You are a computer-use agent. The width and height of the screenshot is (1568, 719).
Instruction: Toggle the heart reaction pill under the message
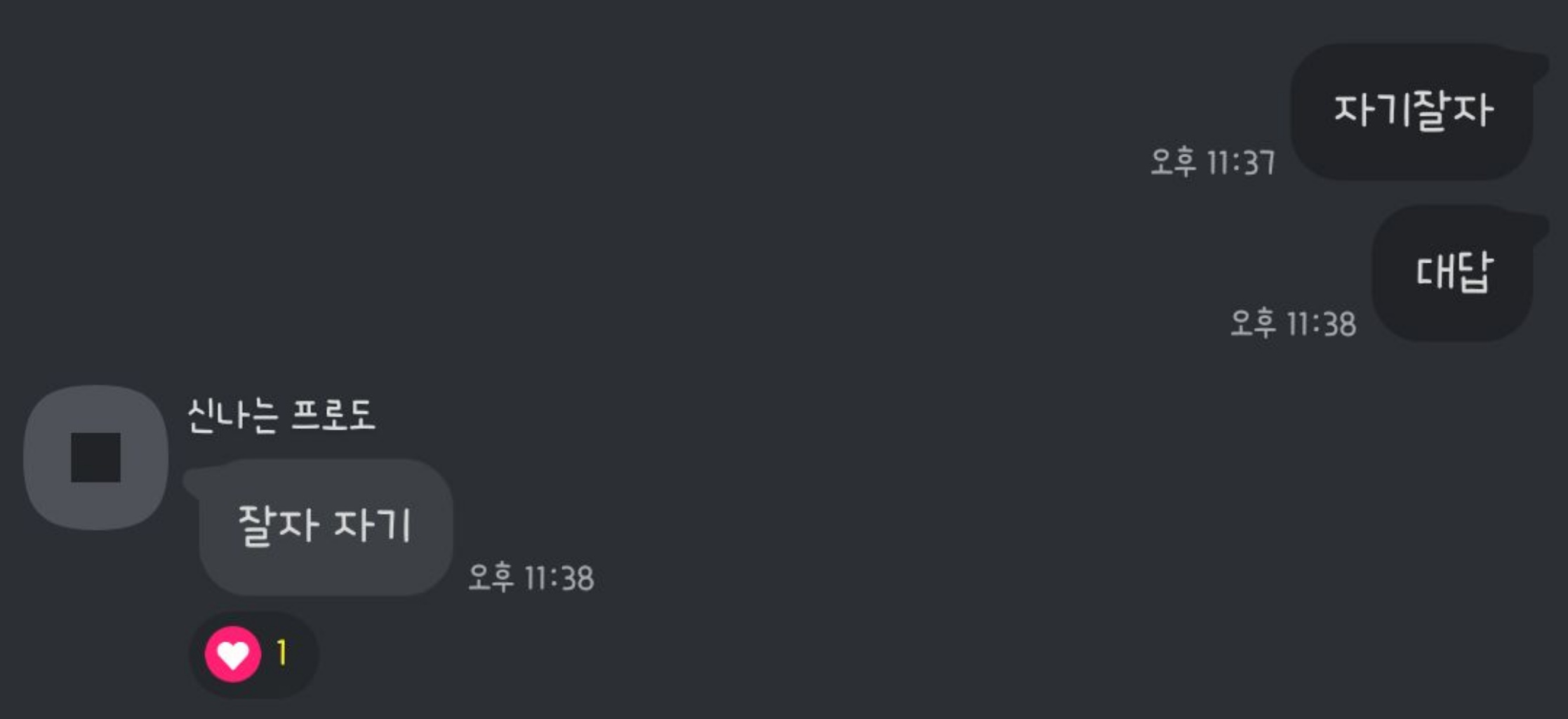253,654
